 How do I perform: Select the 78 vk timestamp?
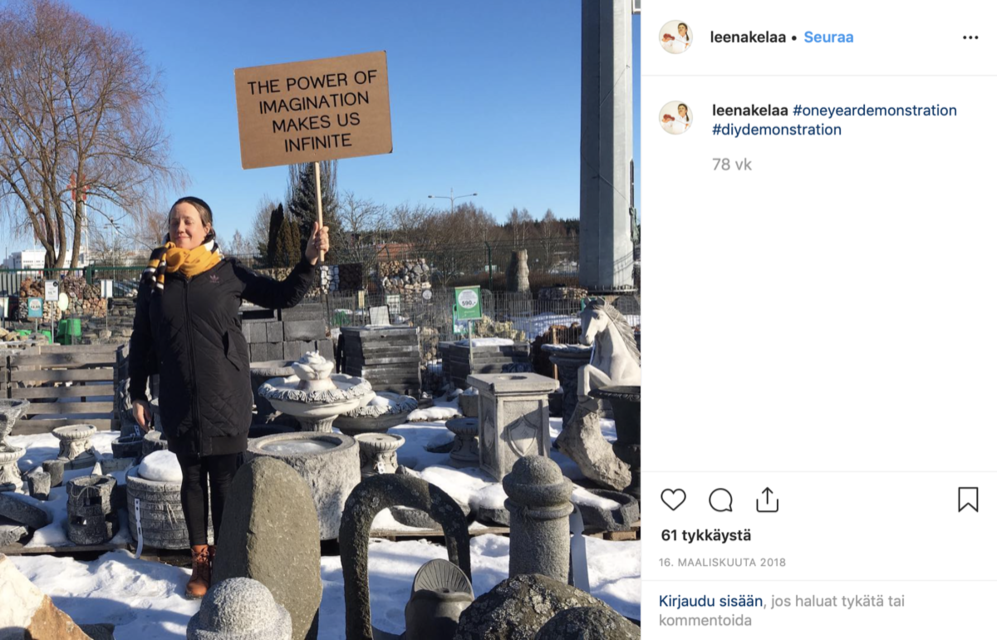(x=732, y=165)
